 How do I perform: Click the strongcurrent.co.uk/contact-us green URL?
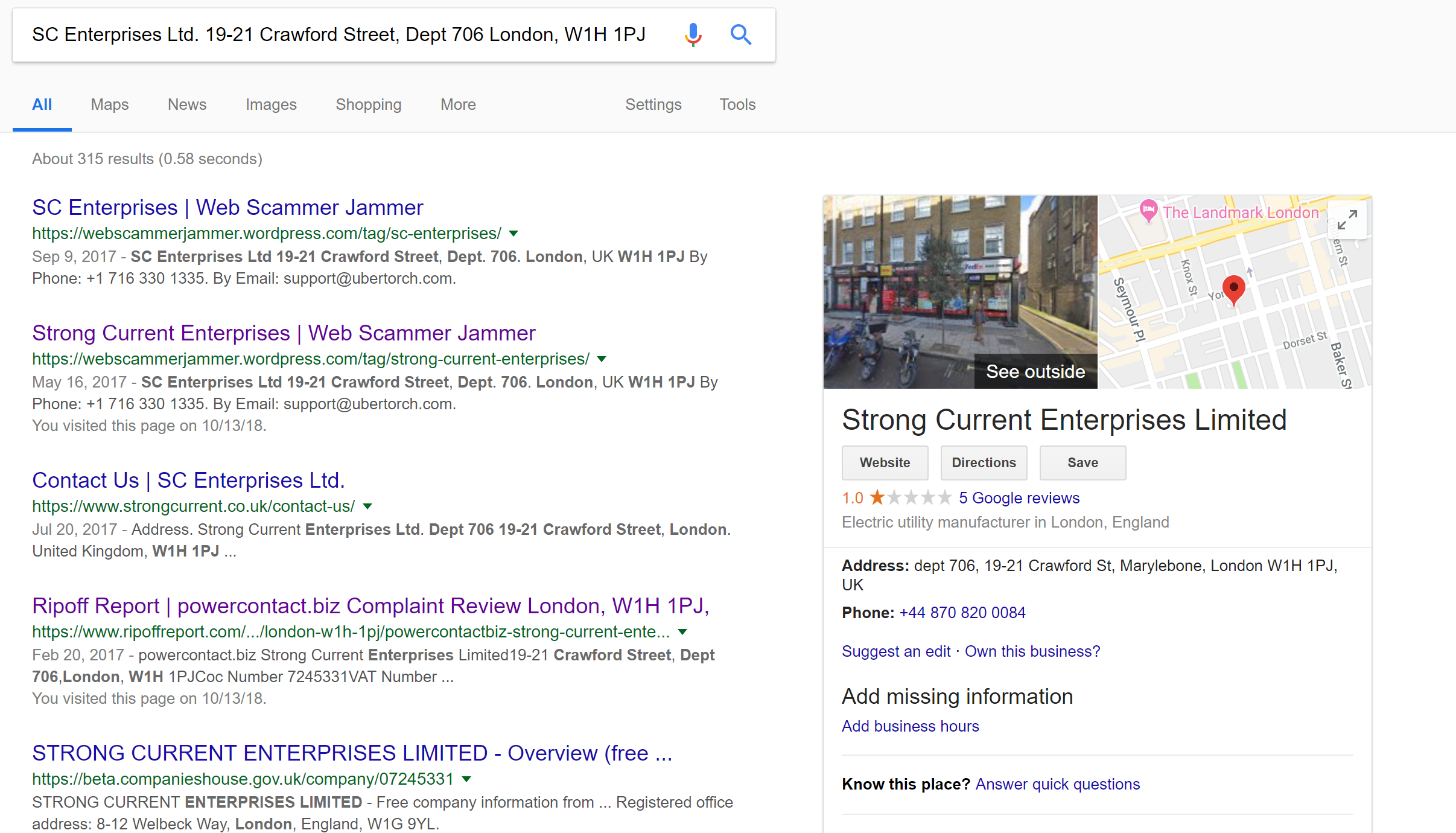193,506
